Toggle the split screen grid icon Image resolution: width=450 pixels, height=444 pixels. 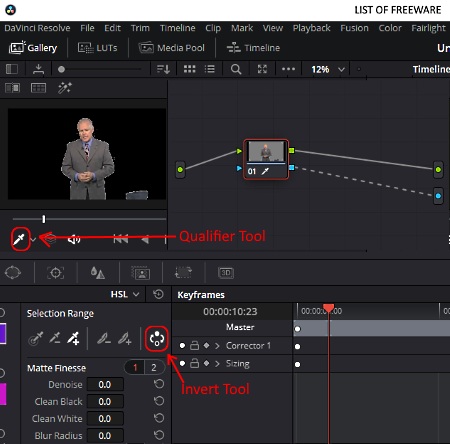click(38, 88)
